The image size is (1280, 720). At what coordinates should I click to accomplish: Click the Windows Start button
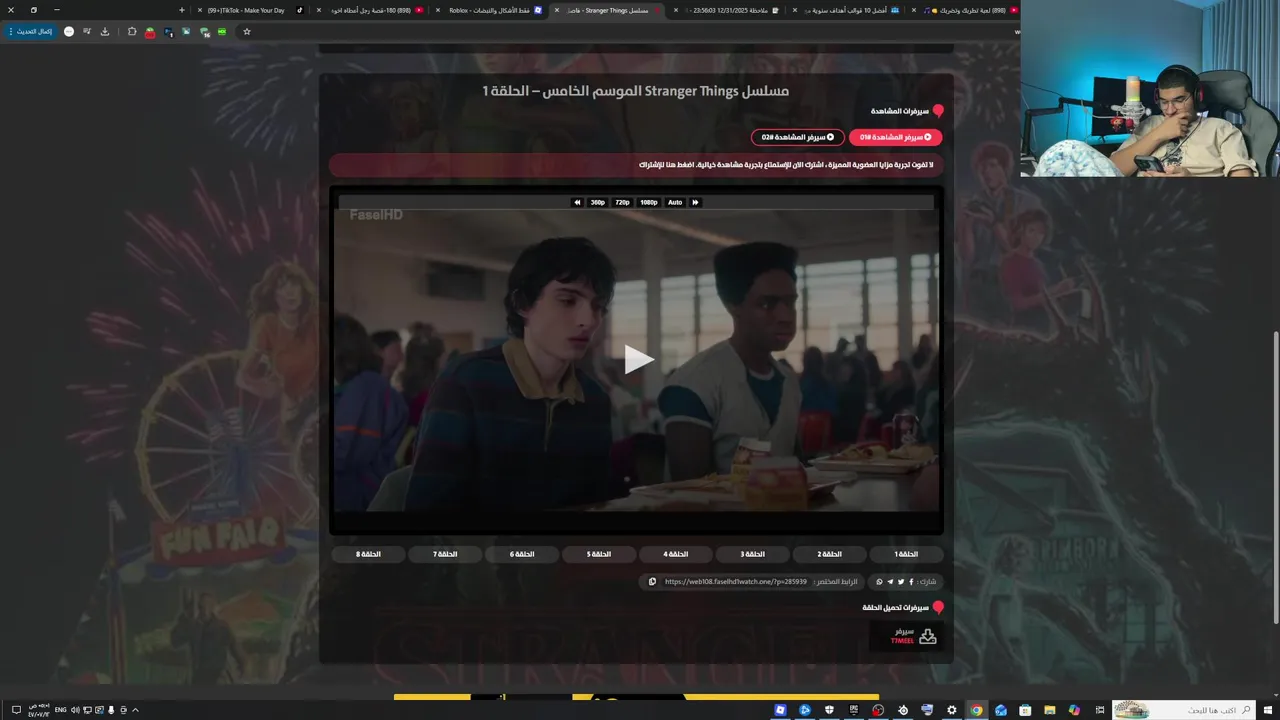pos(1268,710)
